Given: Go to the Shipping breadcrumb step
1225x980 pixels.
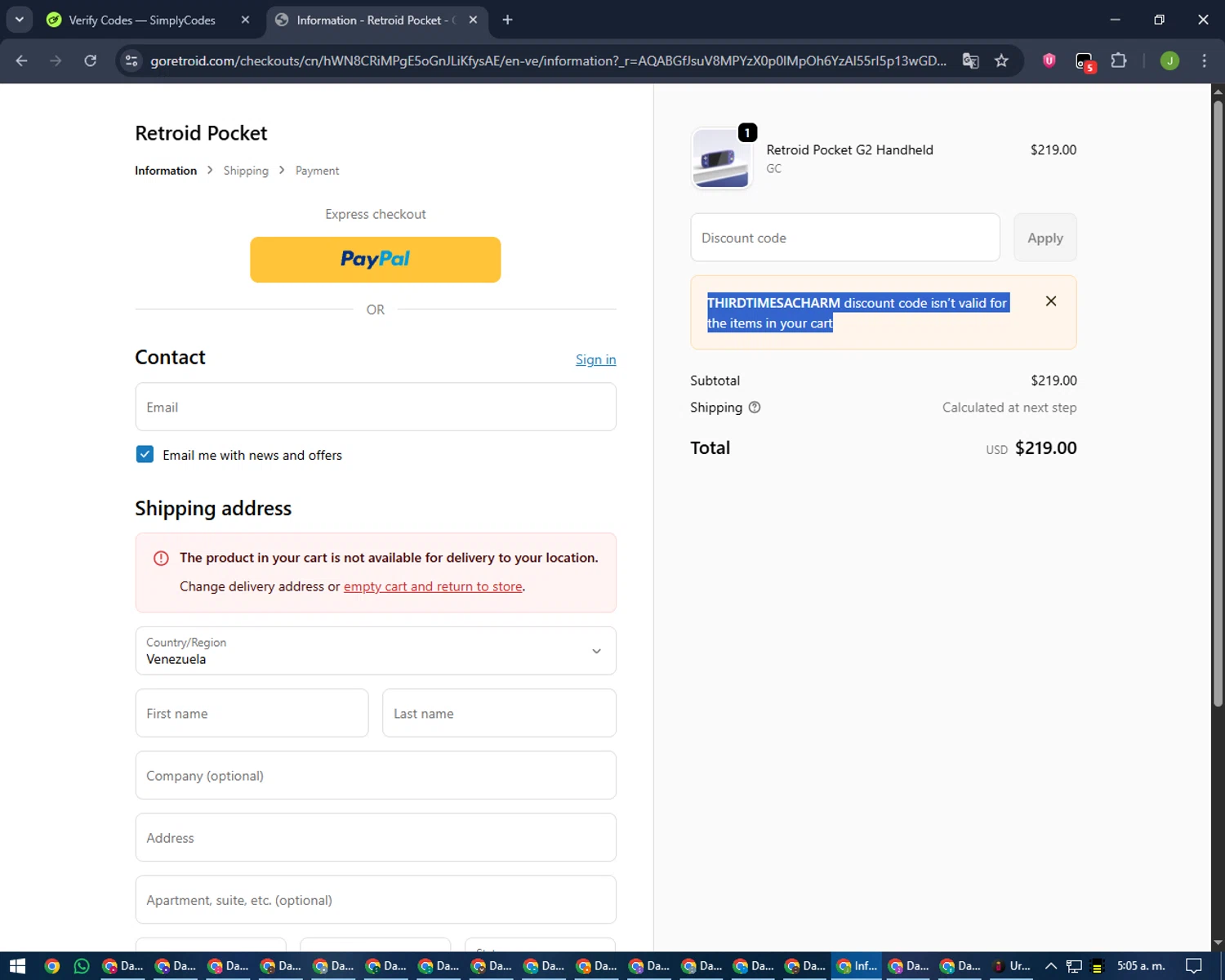Looking at the screenshot, I should point(246,170).
